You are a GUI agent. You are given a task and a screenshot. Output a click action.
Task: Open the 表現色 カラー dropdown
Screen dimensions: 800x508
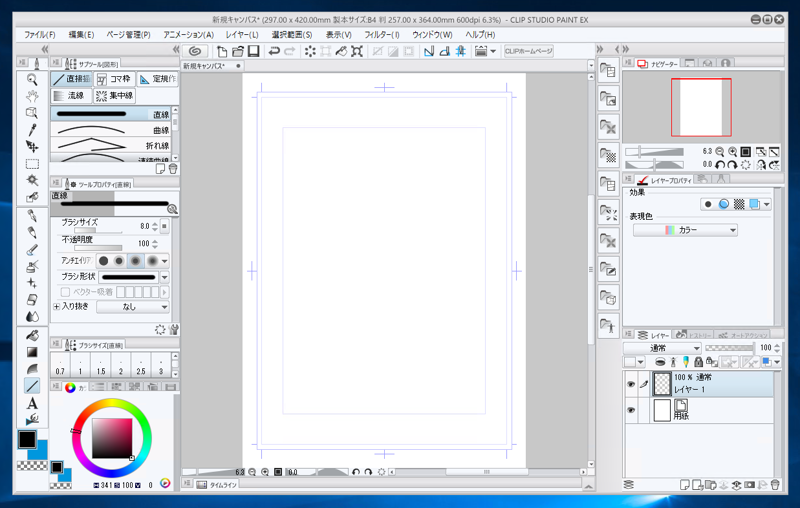click(x=685, y=230)
